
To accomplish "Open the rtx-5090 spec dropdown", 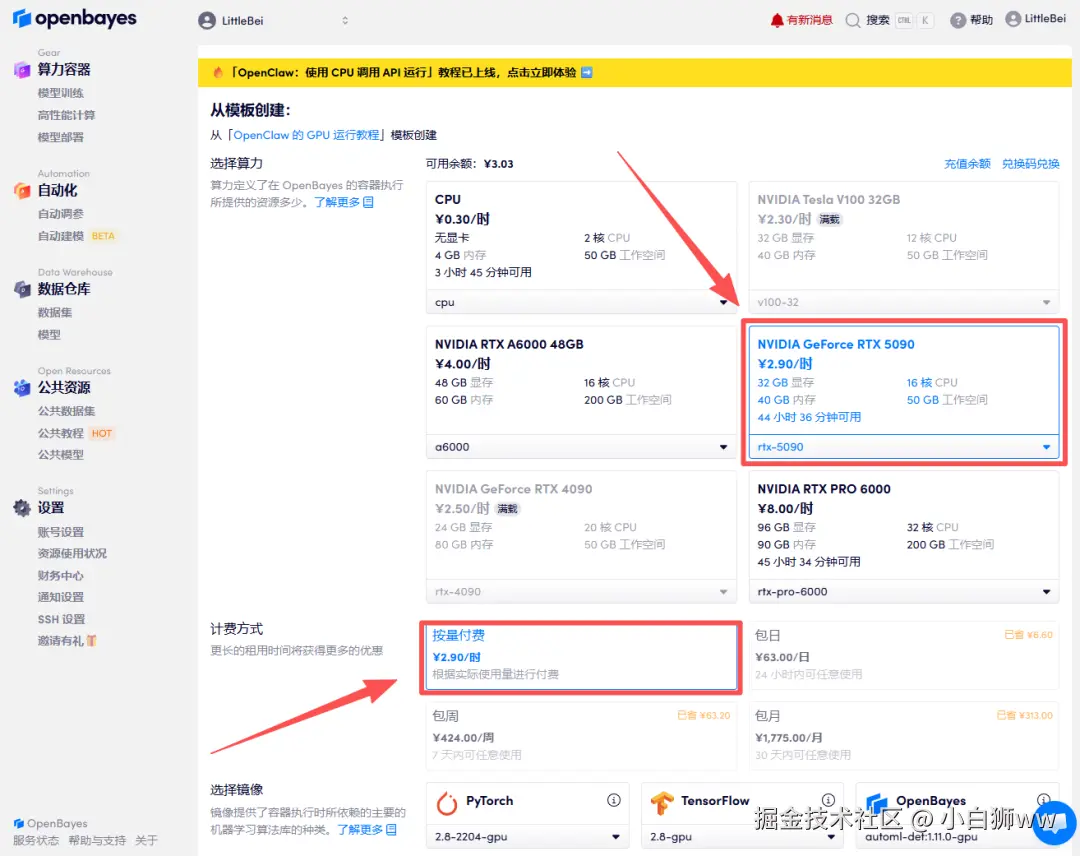I will pos(904,447).
